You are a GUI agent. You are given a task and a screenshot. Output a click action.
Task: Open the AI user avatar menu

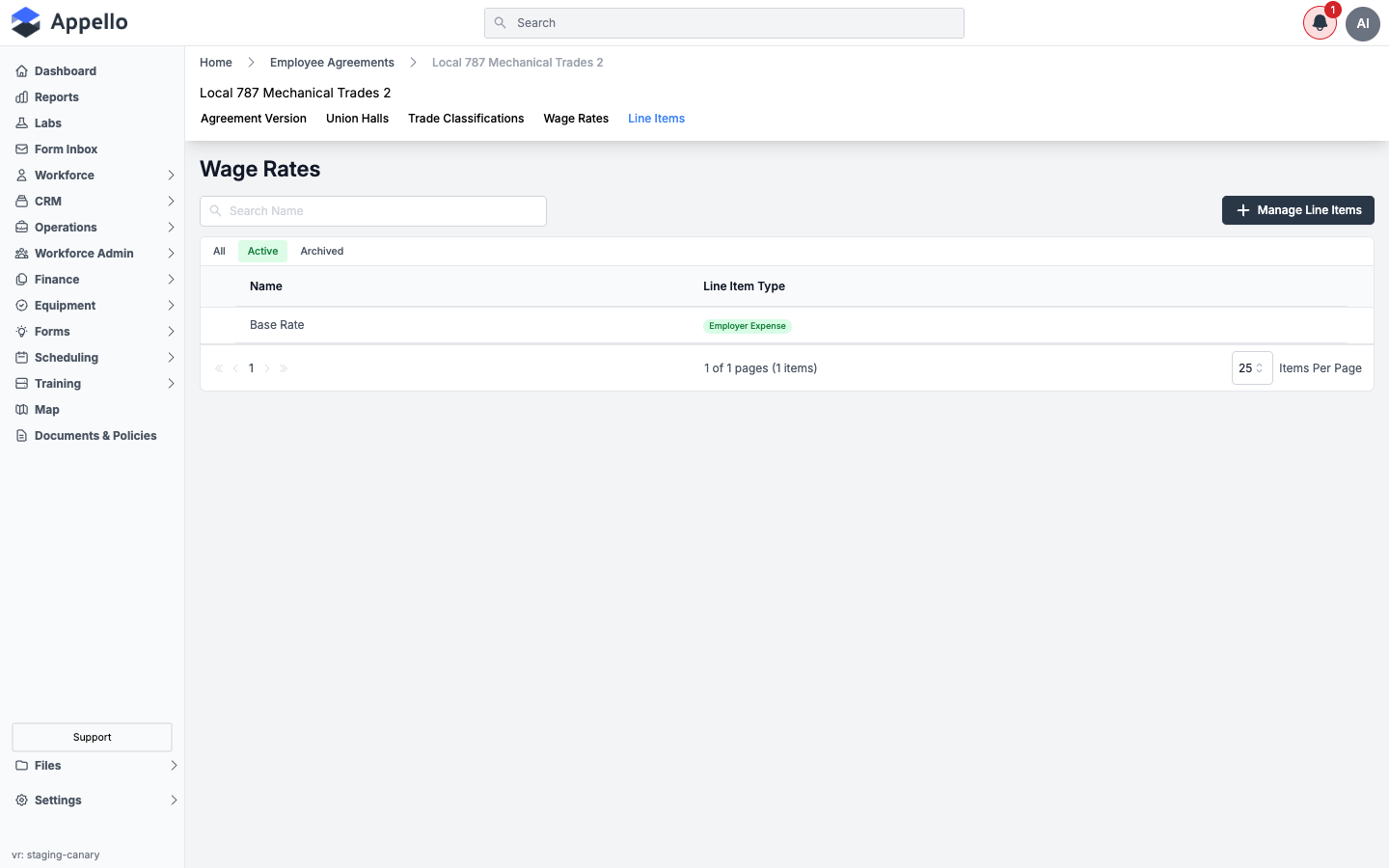point(1363,23)
